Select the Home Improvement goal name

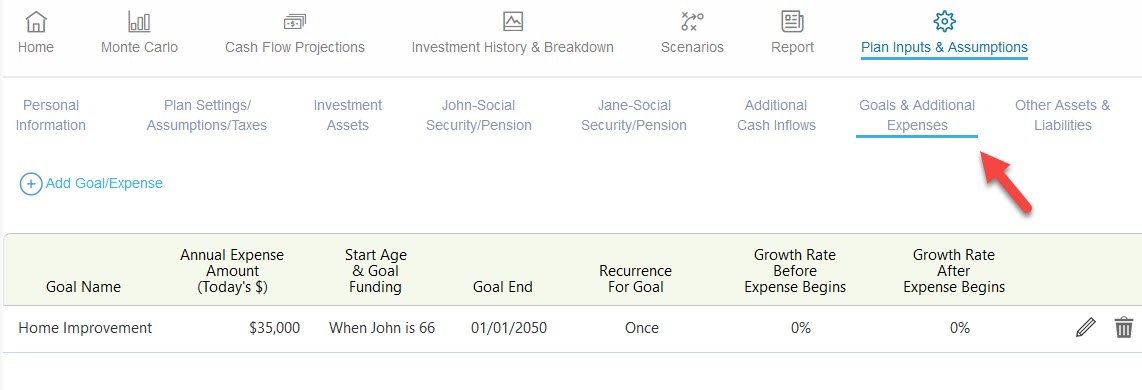(x=85, y=328)
